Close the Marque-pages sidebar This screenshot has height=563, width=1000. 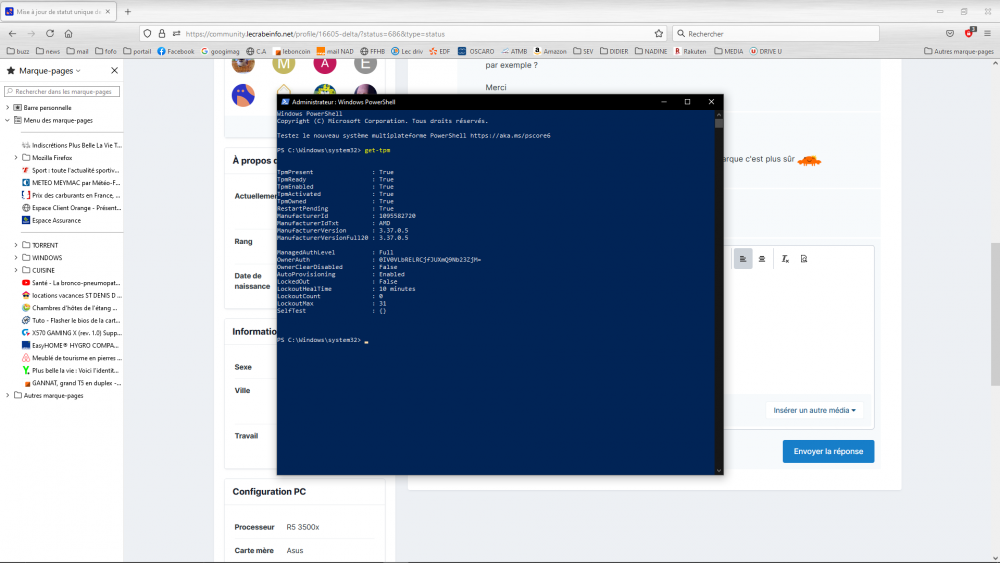pos(114,71)
